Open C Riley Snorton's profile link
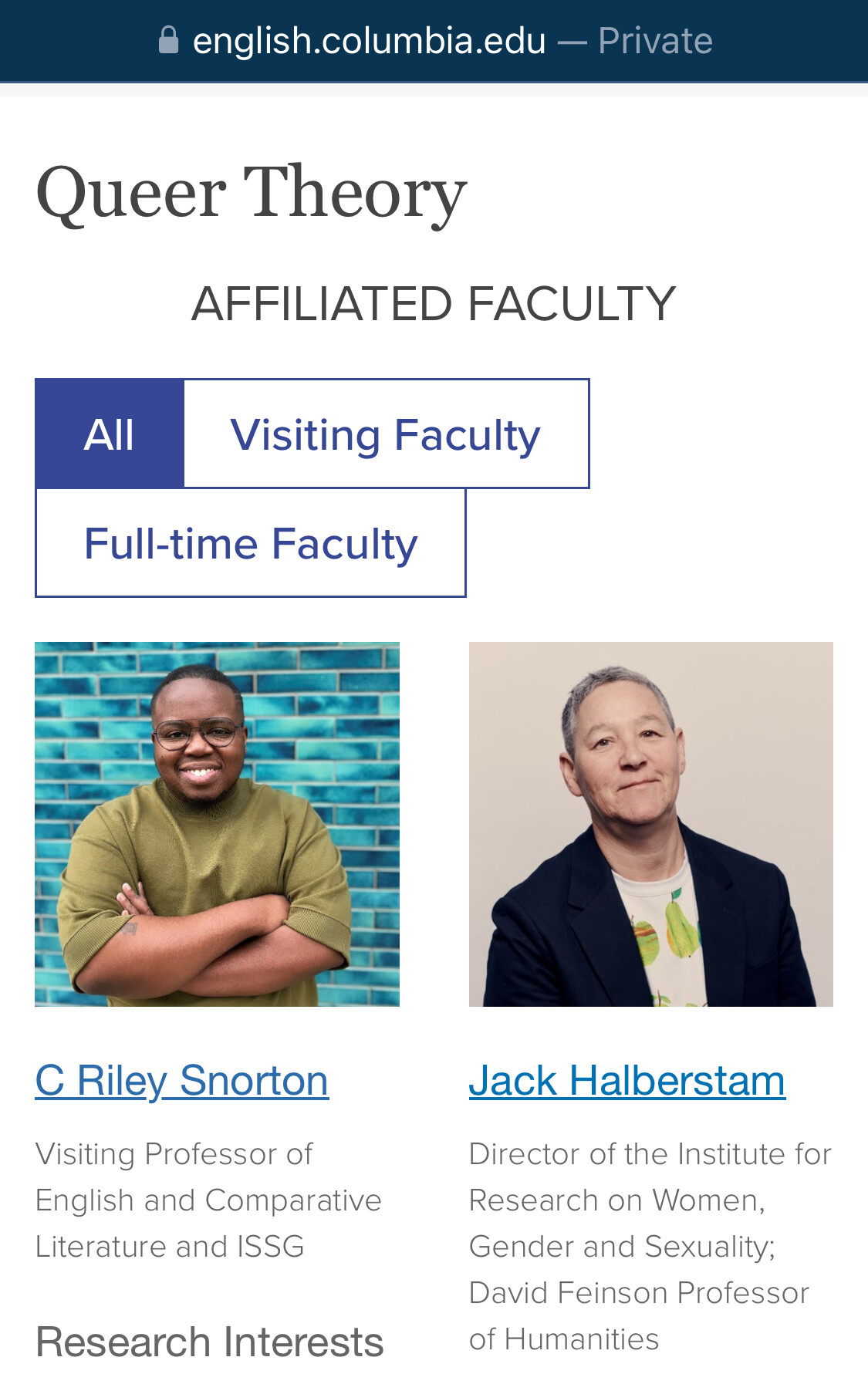This screenshot has height=1374, width=868. tap(182, 1080)
